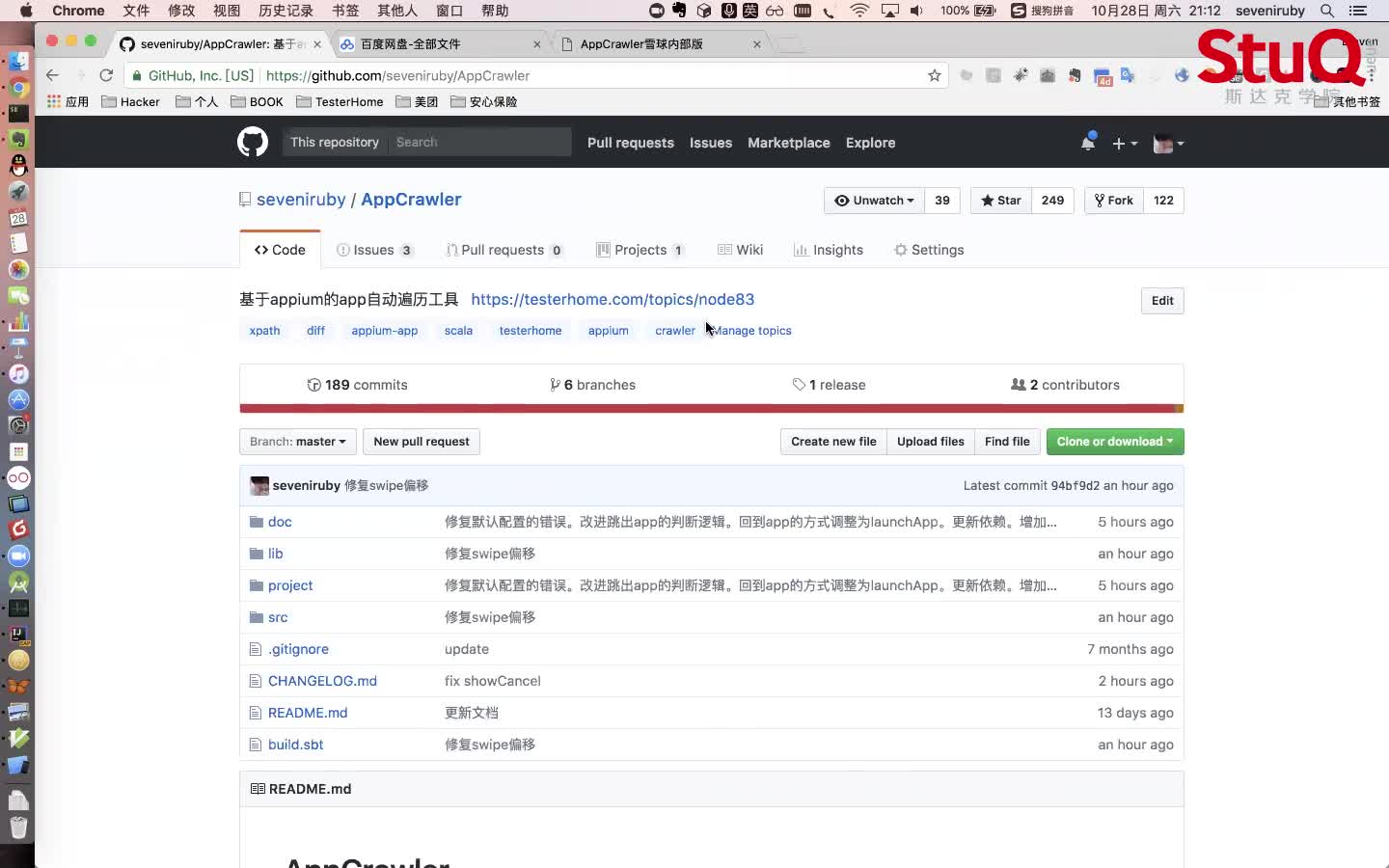Click the New pull request button
The width and height of the screenshot is (1389, 868).
tap(421, 442)
